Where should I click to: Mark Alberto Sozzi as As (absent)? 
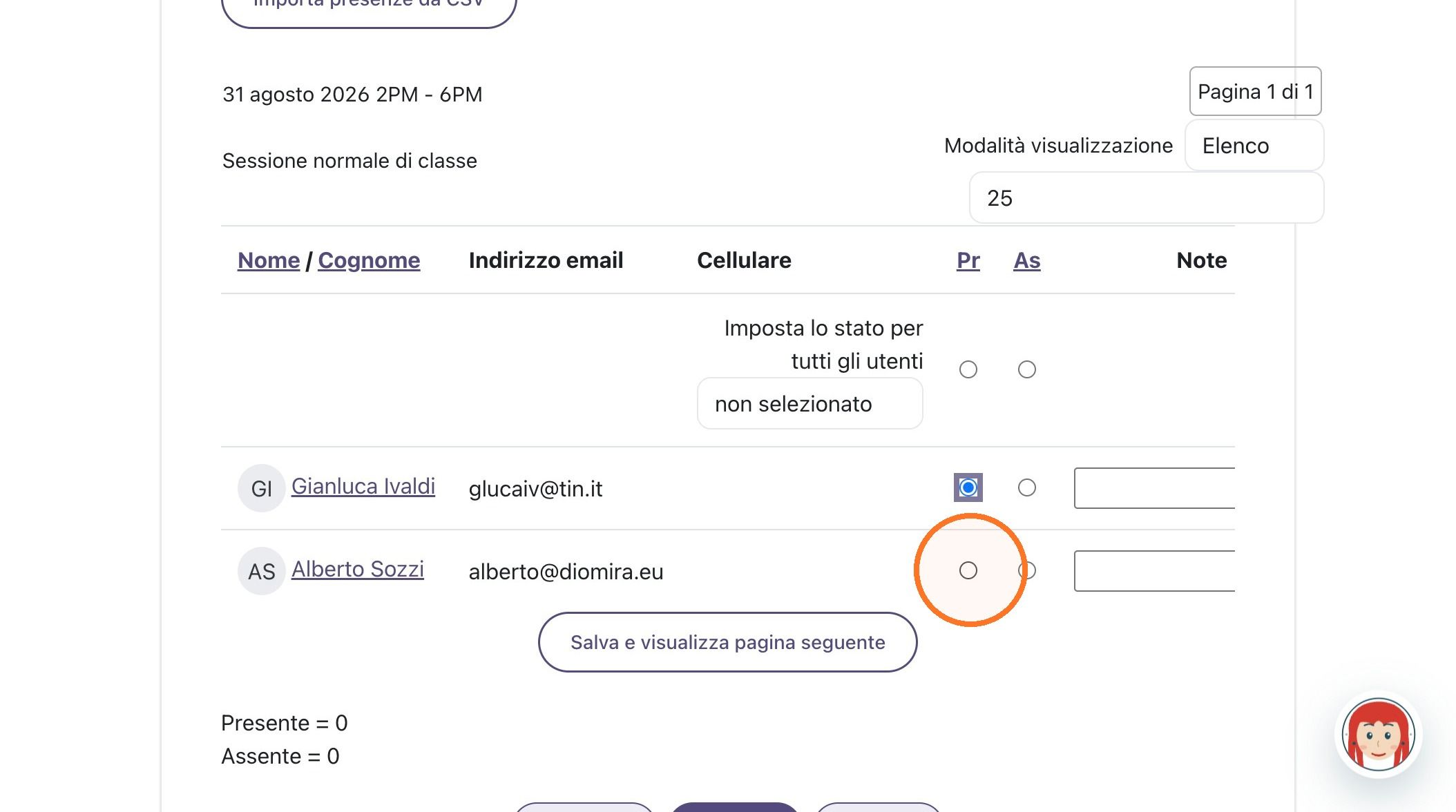pyautogui.click(x=1027, y=570)
